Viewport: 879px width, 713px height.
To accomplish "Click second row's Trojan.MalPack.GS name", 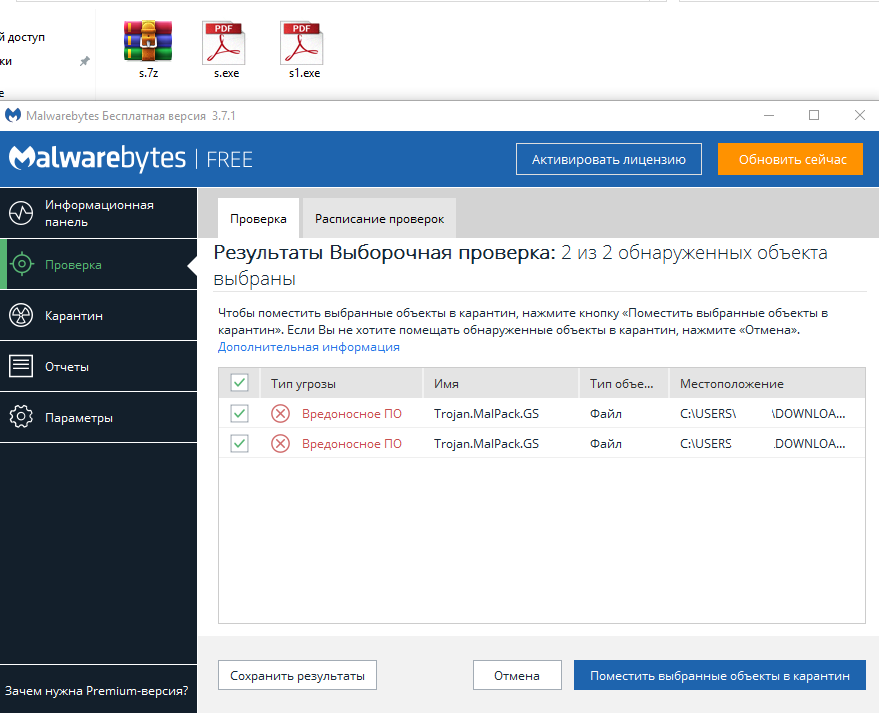I will point(487,444).
